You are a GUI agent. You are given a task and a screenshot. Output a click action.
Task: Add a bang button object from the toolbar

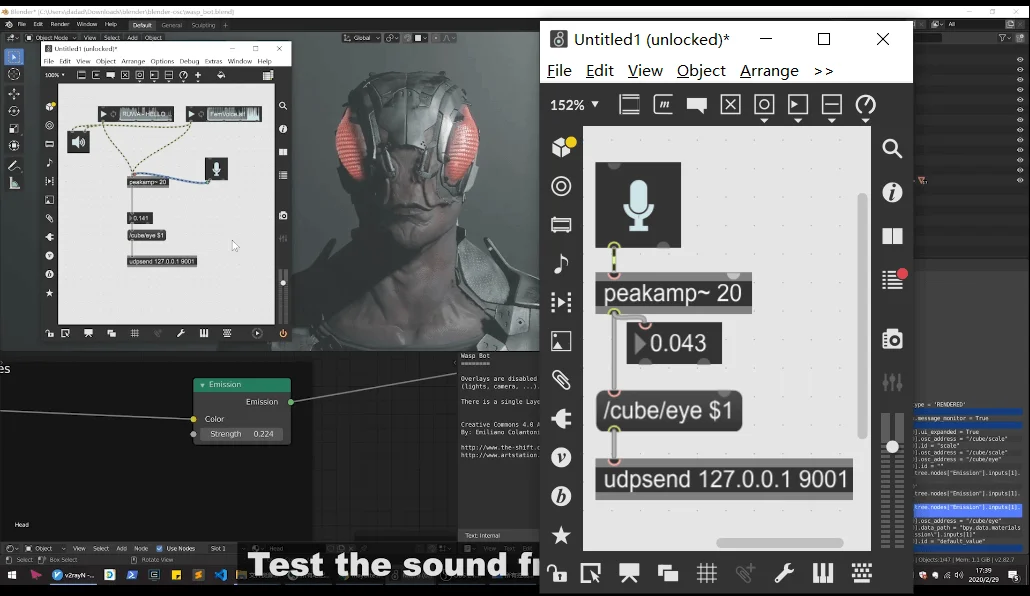pyautogui.click(x=764, y=104)
